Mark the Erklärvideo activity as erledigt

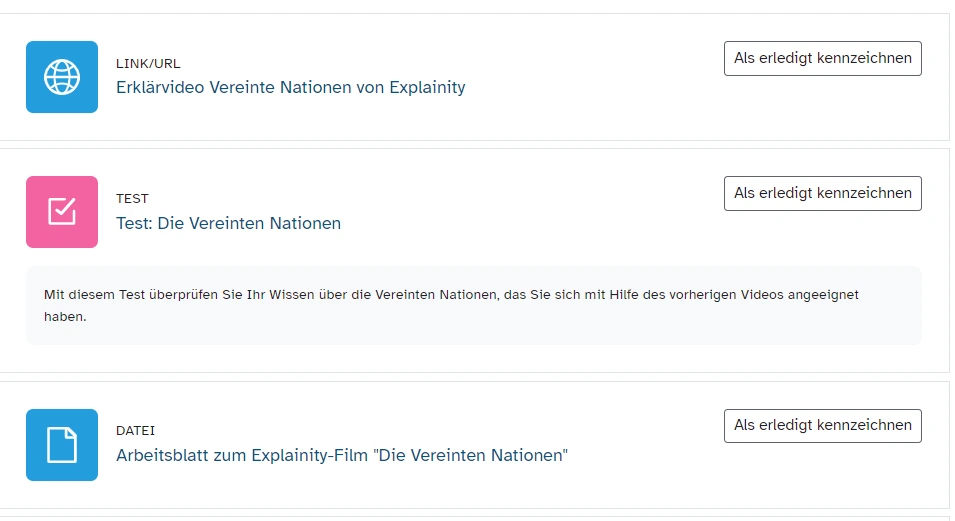click(822, 58)
